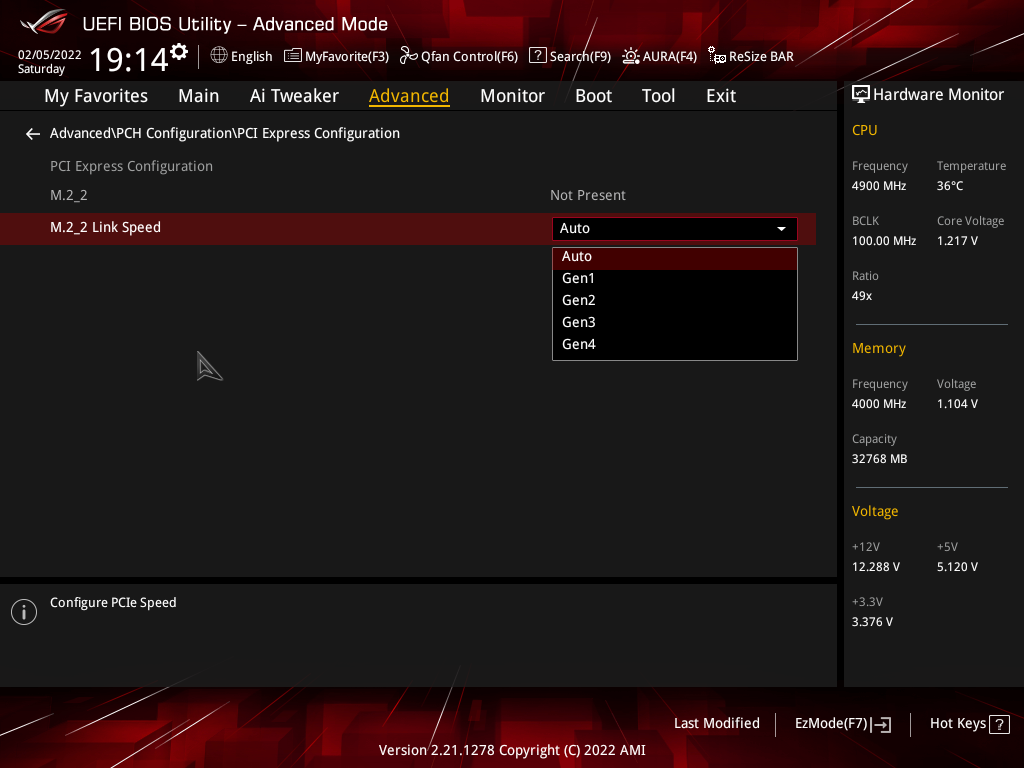Click the Core Voltage value 1.217 V
The height and width of the screenshot is (768, 1024).
pyautogui.click(x=957, y=241)
